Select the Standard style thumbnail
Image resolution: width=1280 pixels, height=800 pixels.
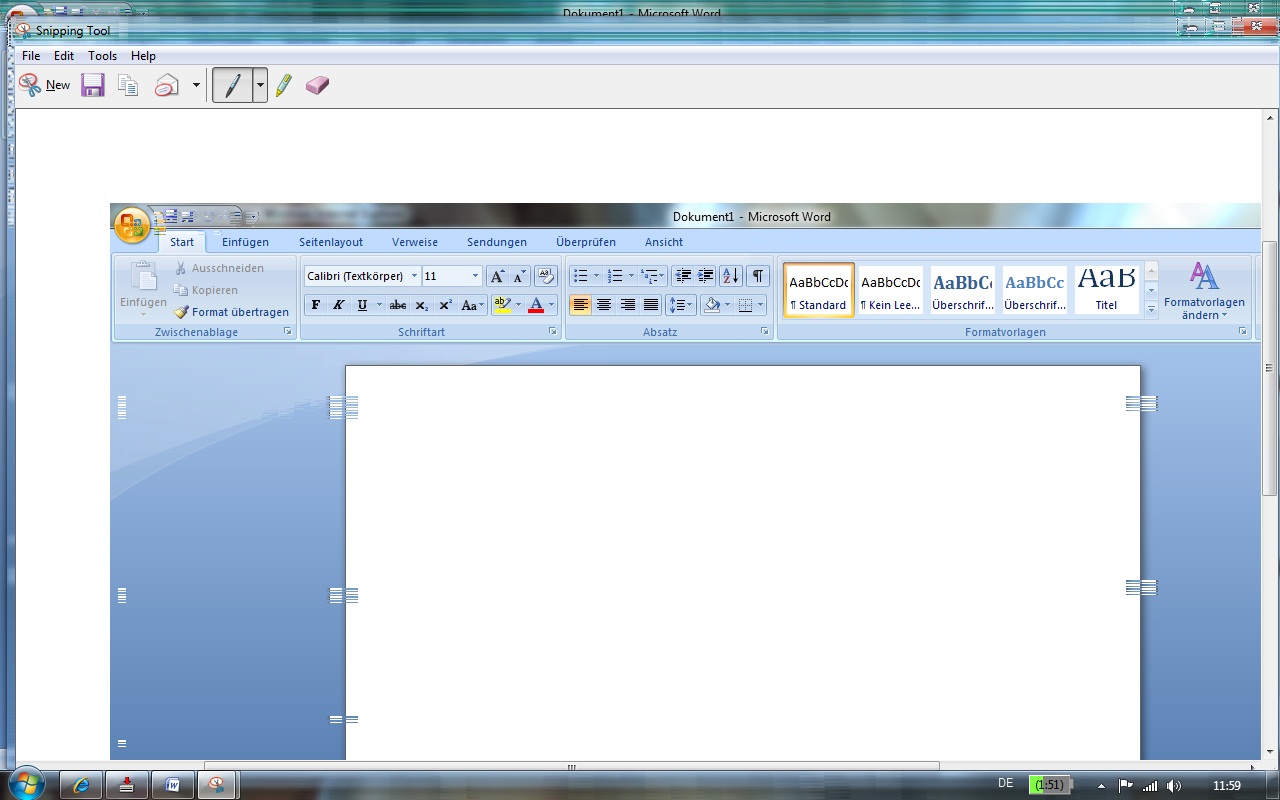click(819, 290)
